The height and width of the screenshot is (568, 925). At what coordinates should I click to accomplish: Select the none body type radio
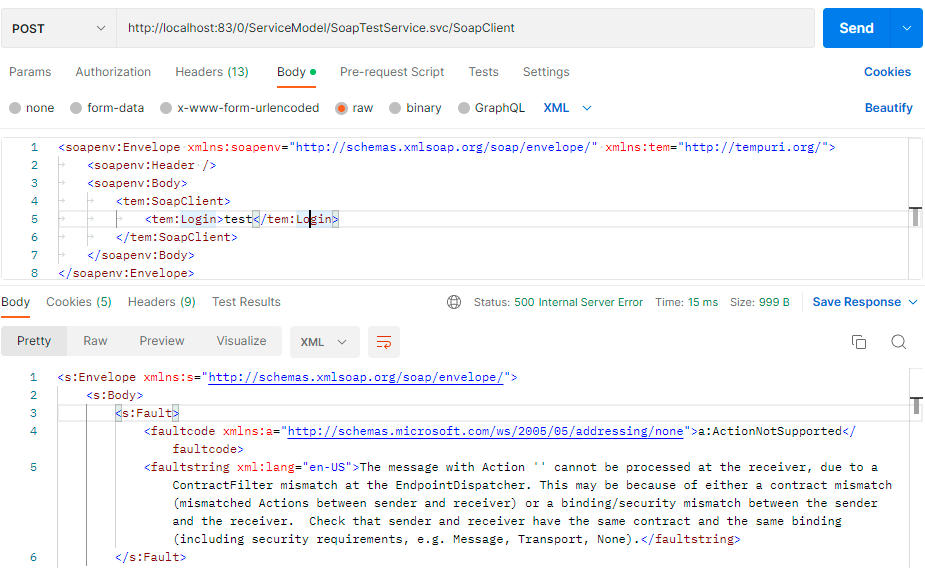pyautogui.click(x=15, y=108)
